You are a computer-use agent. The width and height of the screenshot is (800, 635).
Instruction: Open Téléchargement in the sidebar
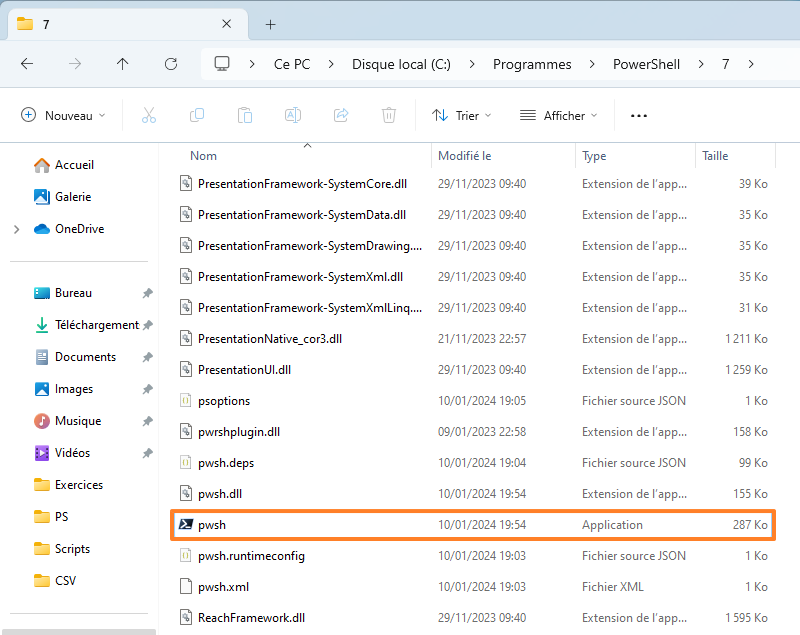click(x=96, y=325)
